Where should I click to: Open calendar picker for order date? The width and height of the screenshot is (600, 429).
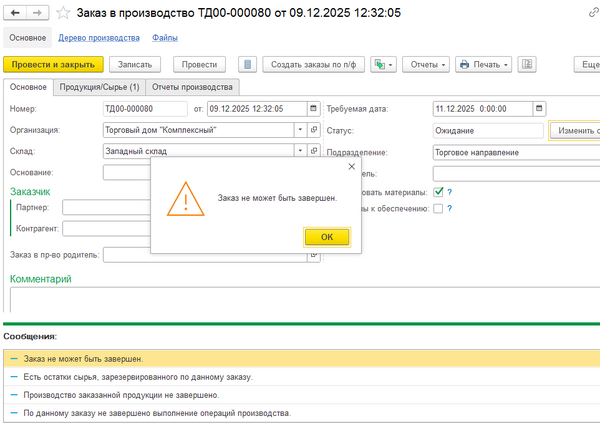pos(312,108)
